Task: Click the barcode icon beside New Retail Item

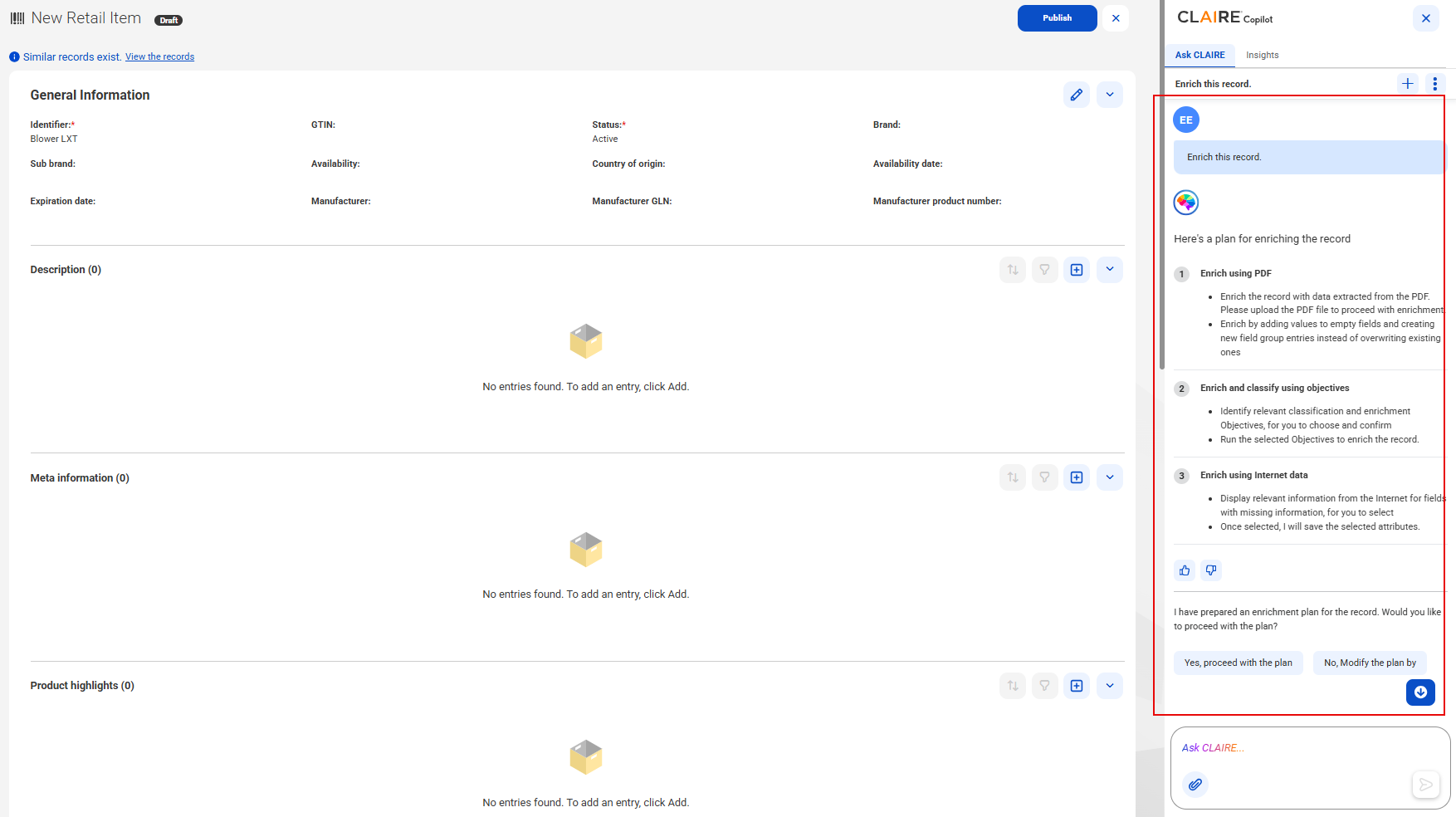Action: 17,18
